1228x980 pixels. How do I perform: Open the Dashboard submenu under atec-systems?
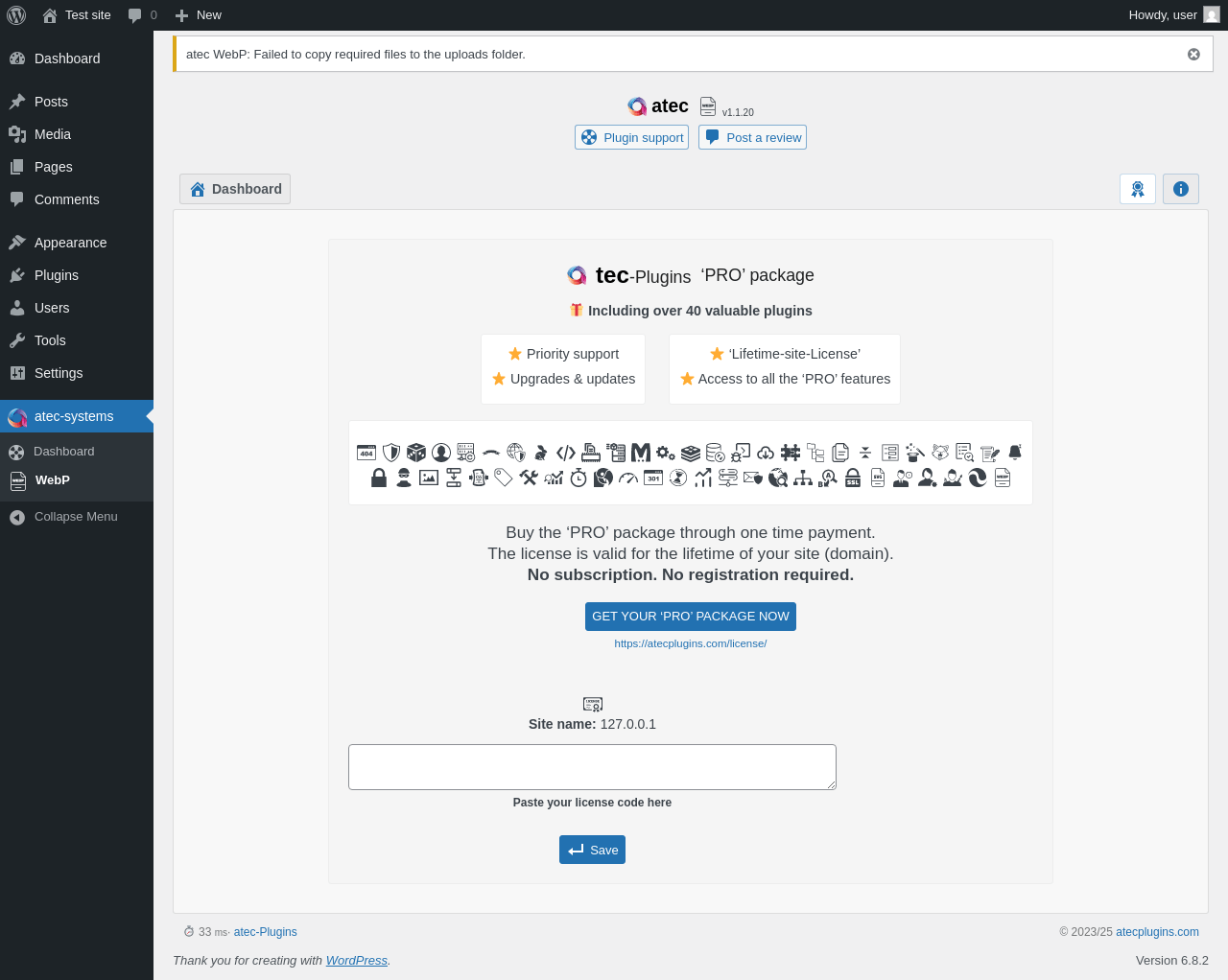(x=77, y=452)
